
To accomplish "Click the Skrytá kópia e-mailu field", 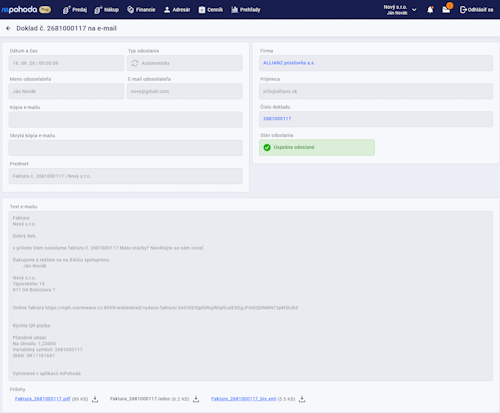I will pyautogui.click(x=126, y=148).
